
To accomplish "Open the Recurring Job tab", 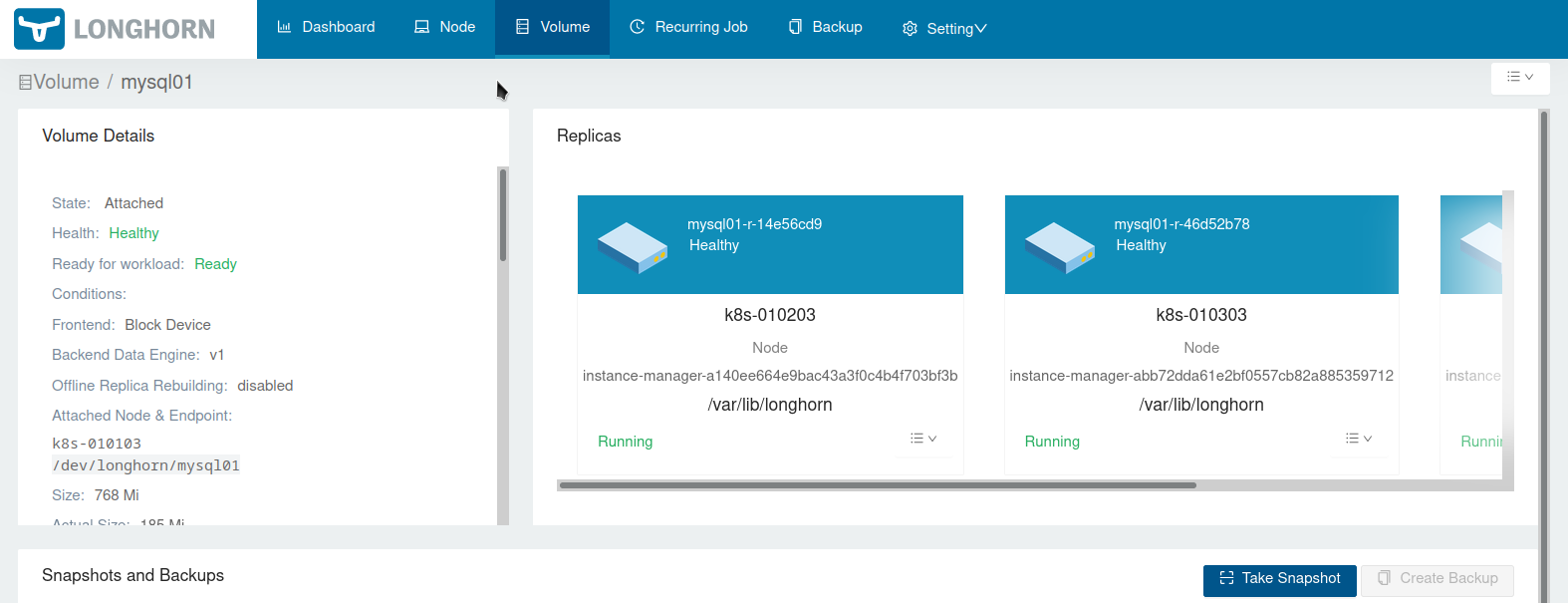I will coord(688,28).
